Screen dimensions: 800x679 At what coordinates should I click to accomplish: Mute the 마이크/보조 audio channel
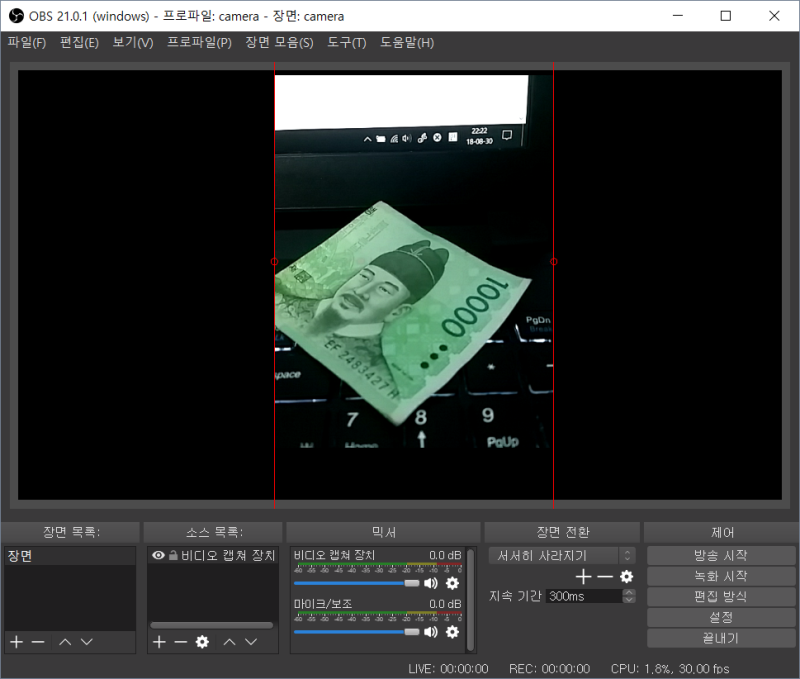coord(431,632)
